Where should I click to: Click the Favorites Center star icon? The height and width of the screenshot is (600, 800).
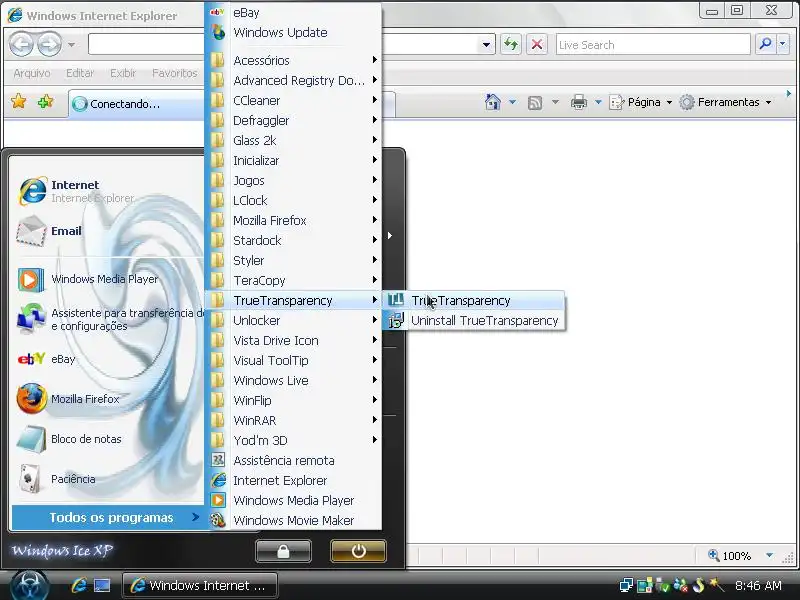pyautogui.click(x=18, y=101)
